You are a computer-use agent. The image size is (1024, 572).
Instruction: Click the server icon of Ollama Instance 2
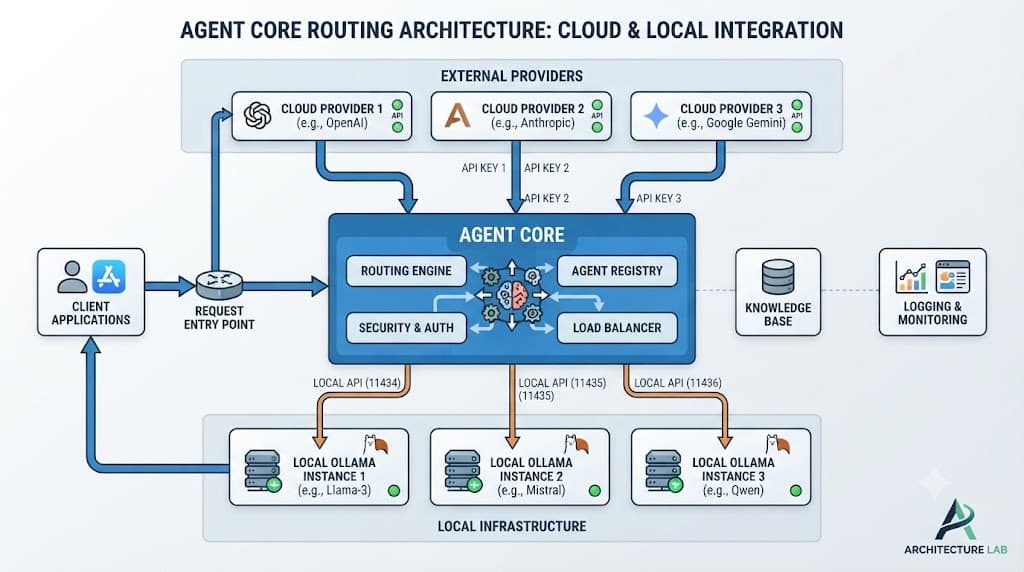click(x=463, y=470)
